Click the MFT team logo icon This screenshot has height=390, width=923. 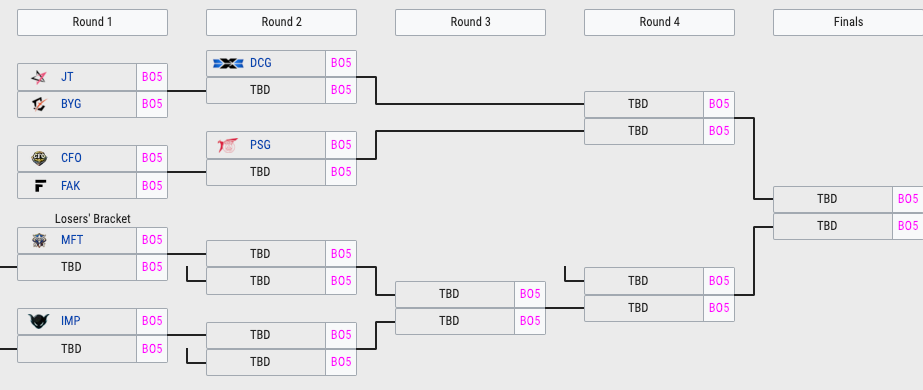[x=39, y=240]
